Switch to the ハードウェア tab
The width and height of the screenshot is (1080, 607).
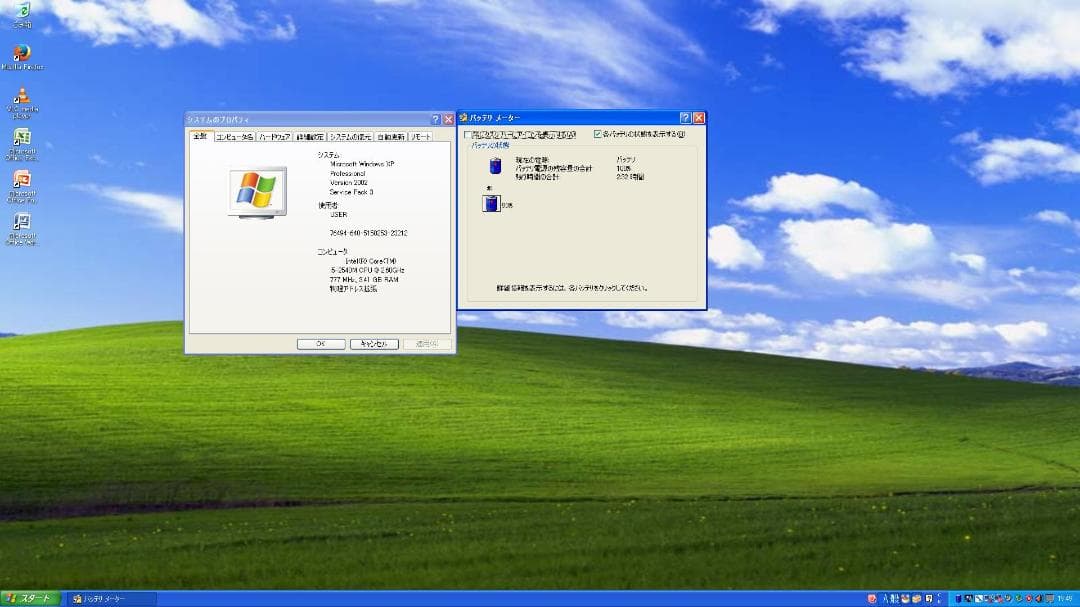[274, 137]
